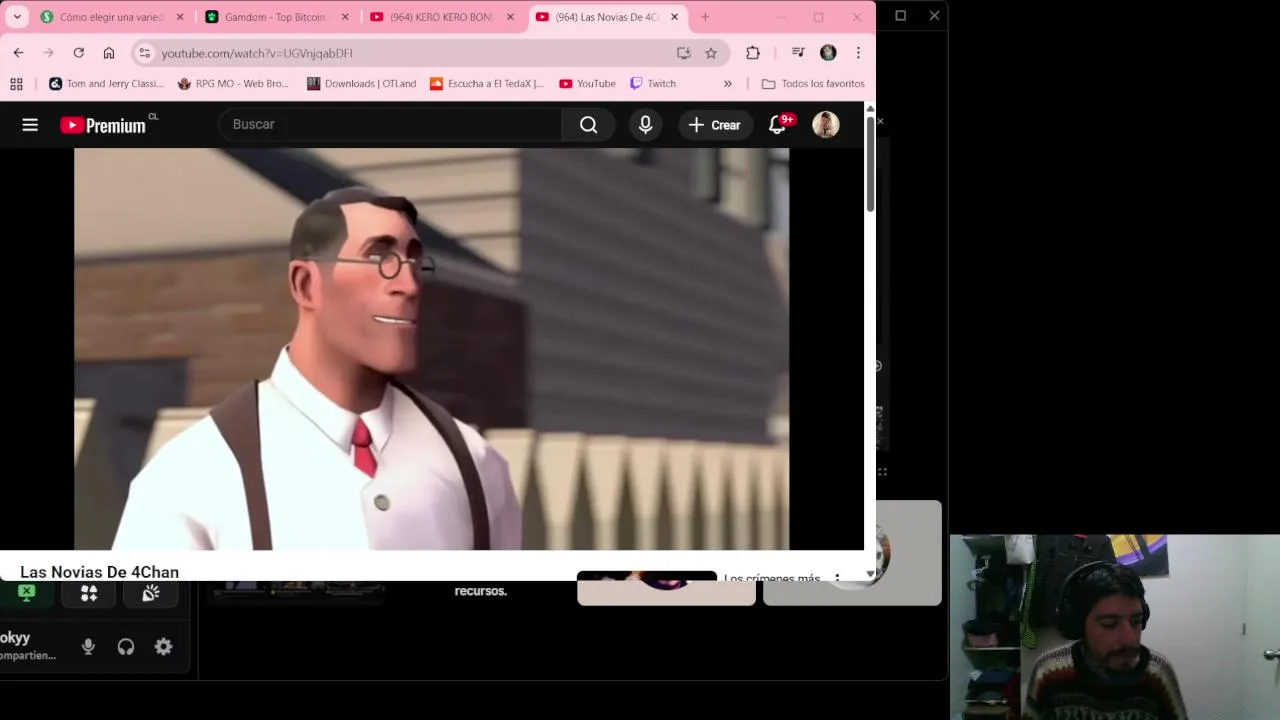Open the YouTube guide hamburger menu
Image resolution: width=1280 pixels, height=720 pixels.
coord(30,125)
